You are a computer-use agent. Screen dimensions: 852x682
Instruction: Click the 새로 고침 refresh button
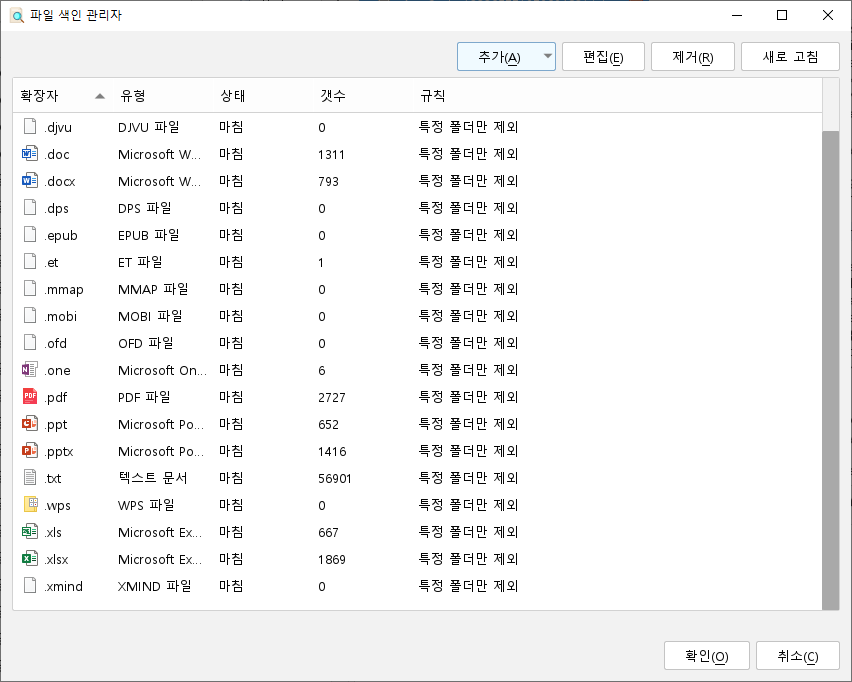790,57
